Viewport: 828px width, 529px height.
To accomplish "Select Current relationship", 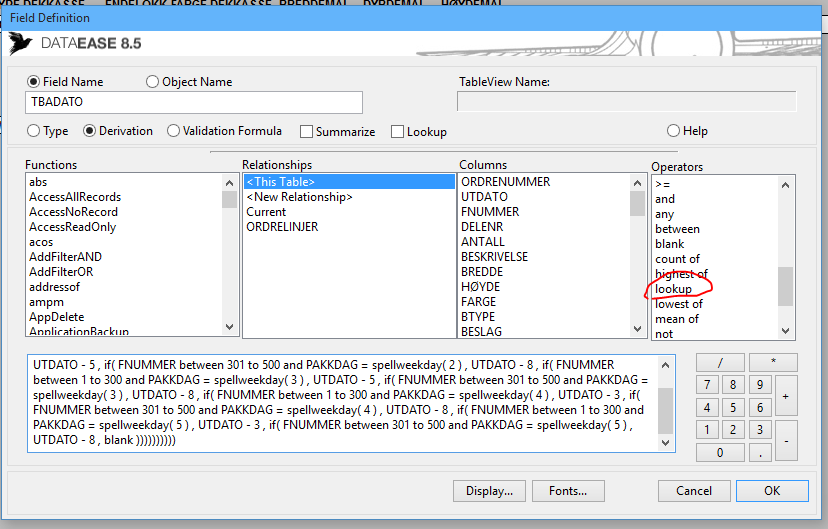I will tap(266, 212).
